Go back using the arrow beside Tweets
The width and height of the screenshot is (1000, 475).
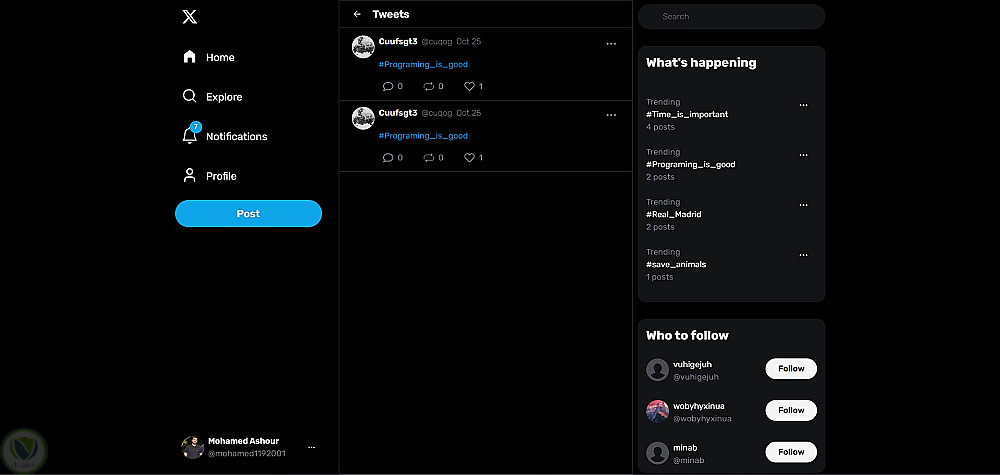click(x=357, y=15)
